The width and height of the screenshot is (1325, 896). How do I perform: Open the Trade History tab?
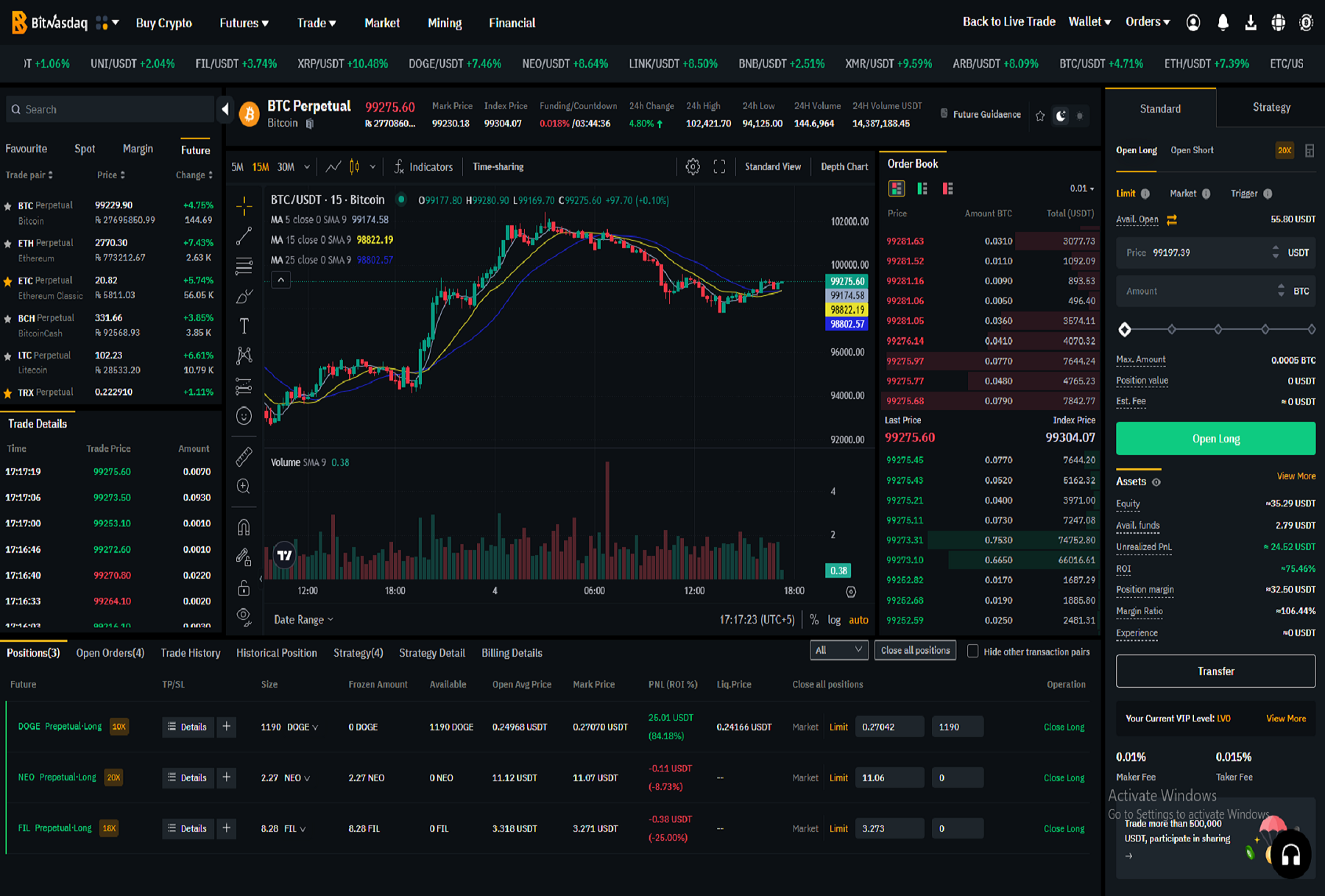click(x=190, y=653)
